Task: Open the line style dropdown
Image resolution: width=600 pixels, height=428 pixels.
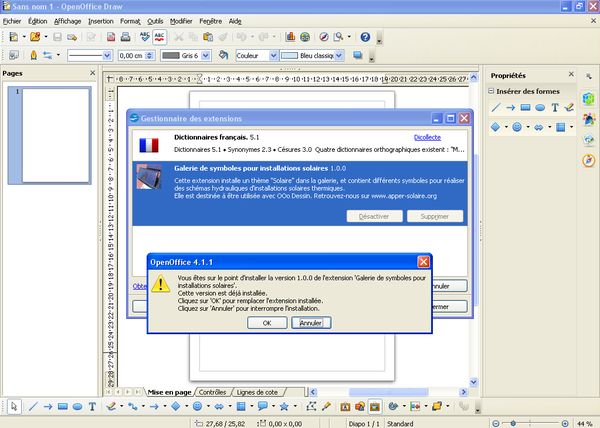Action: point(107,56)
